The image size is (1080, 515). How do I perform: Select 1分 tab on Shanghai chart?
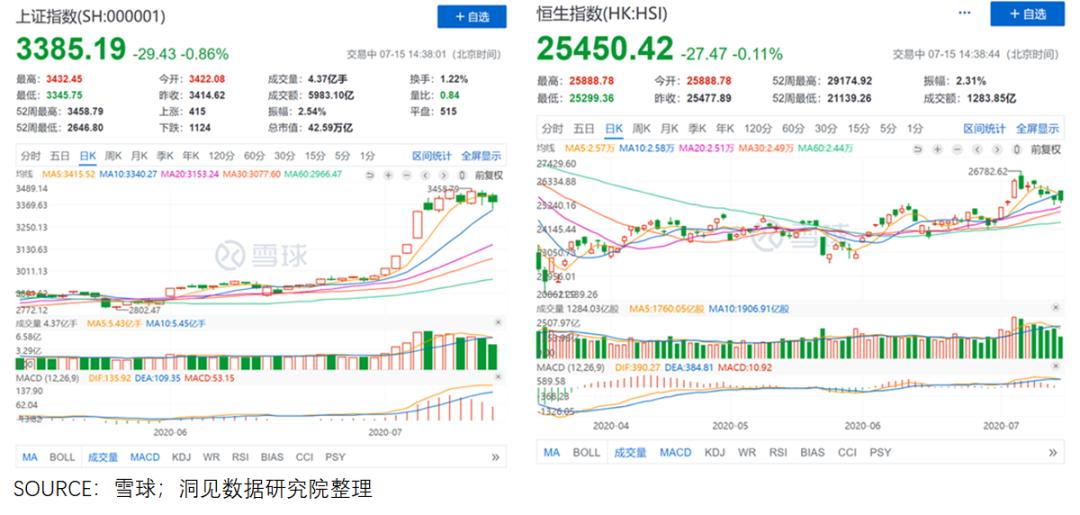click(x=367, y=156)
